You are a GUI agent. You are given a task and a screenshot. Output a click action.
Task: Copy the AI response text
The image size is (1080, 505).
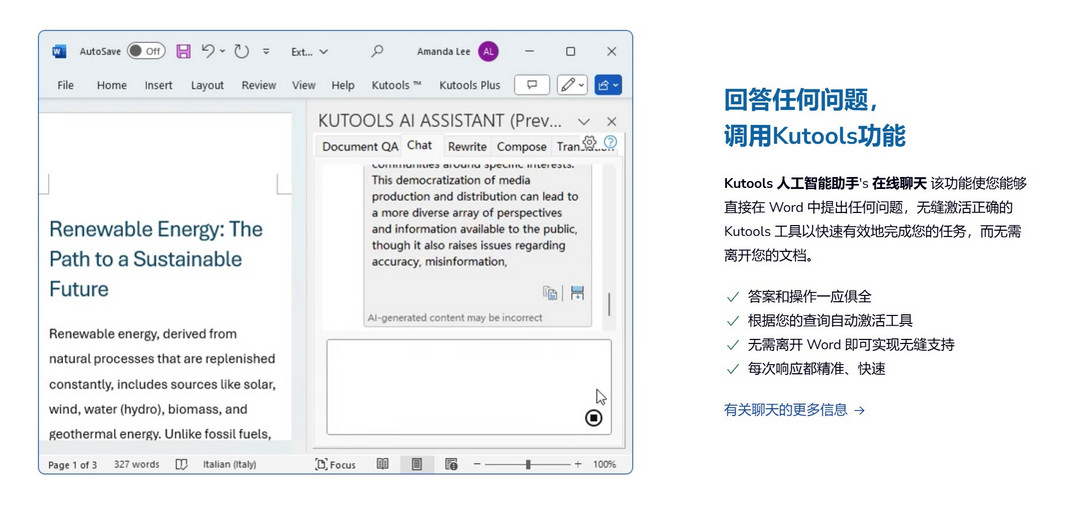(x=550, y=293)
